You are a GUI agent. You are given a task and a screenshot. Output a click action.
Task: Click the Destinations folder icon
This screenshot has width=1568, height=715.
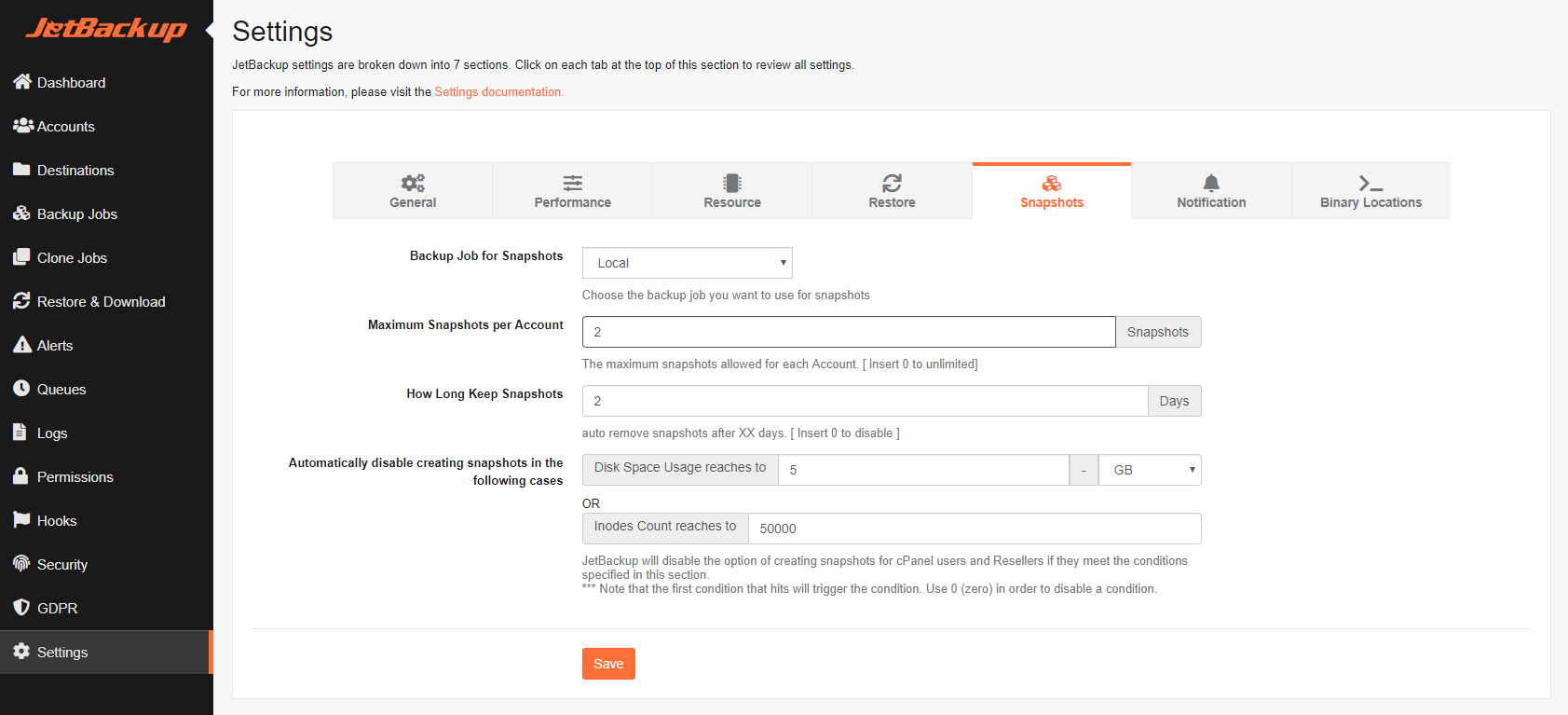21,170
